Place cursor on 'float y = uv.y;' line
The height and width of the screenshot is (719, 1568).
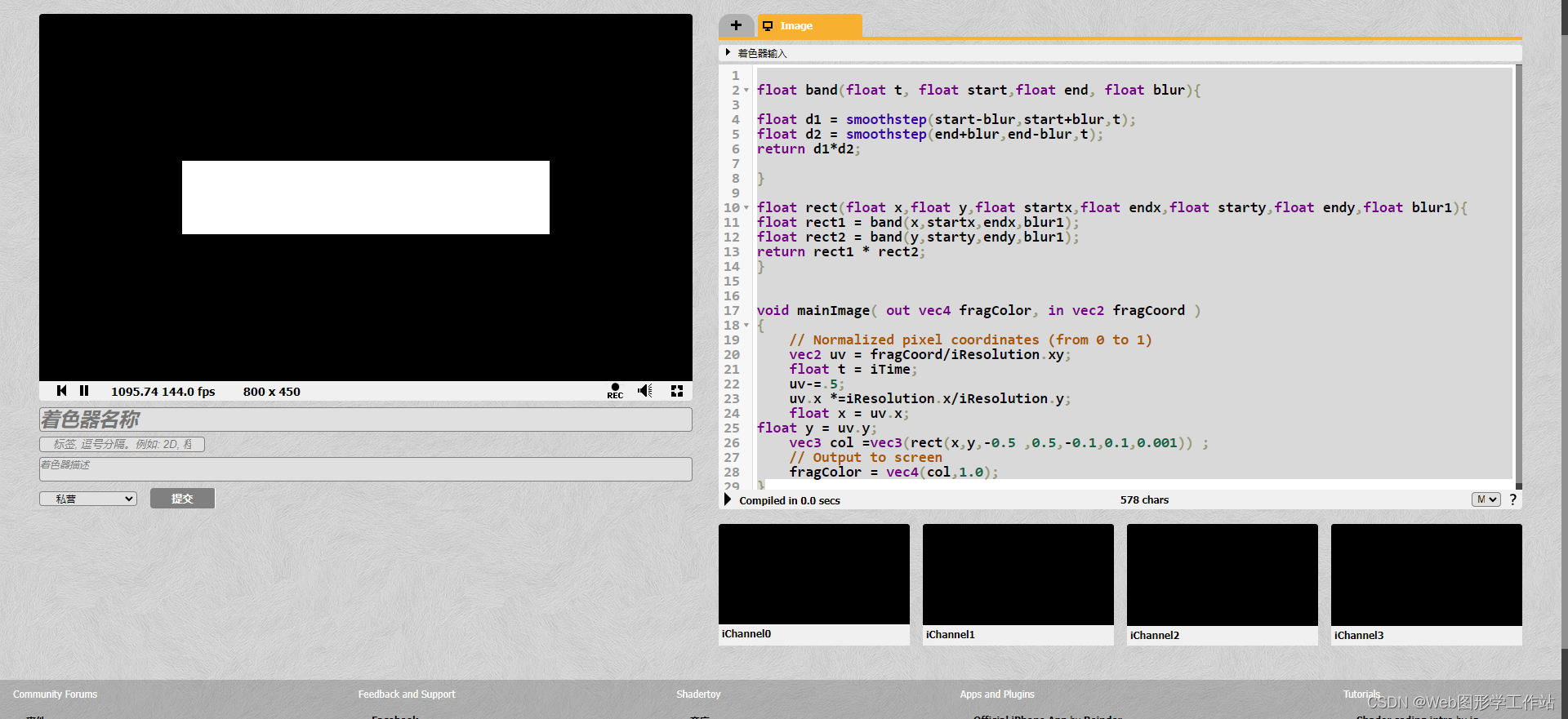pos(817,428)
